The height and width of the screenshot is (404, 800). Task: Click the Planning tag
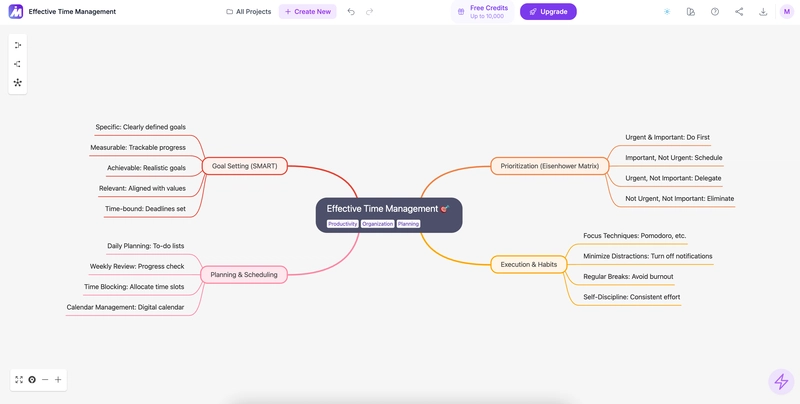pos(408,224)
